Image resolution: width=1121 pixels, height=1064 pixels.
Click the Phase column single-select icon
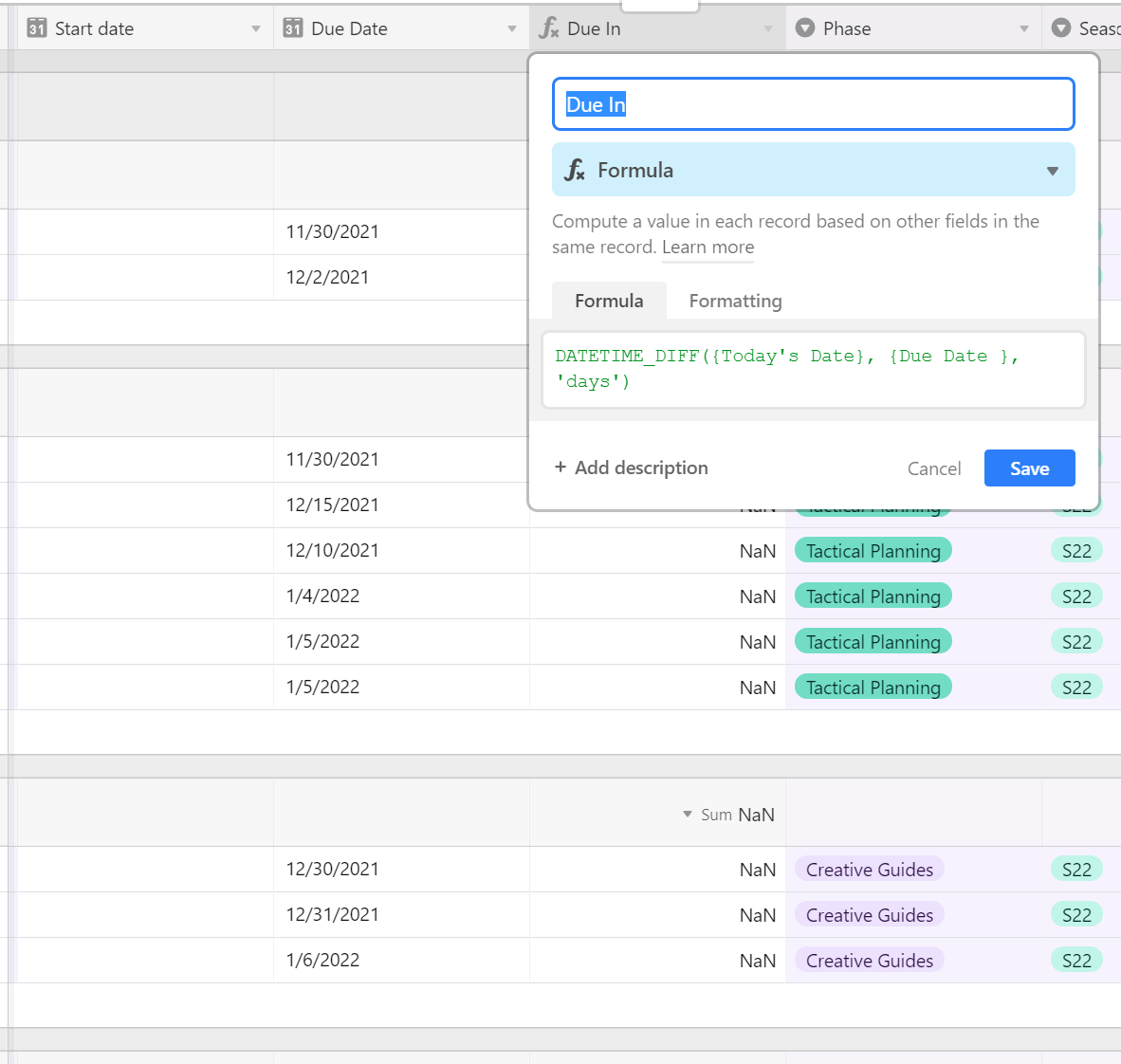tap(805, 28)
